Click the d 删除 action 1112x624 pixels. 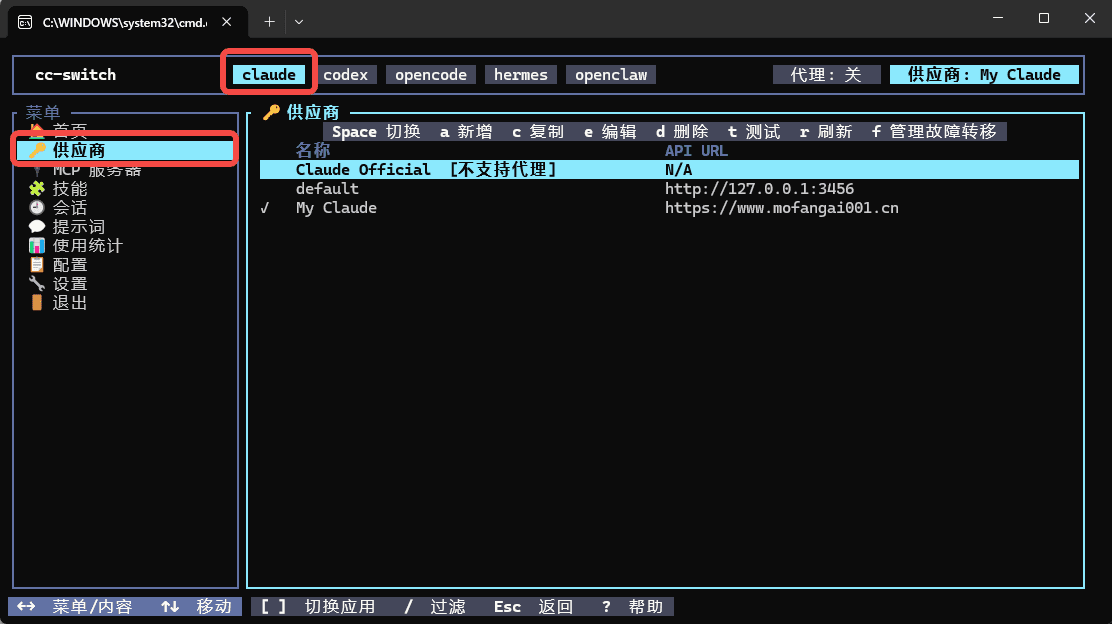682,132
